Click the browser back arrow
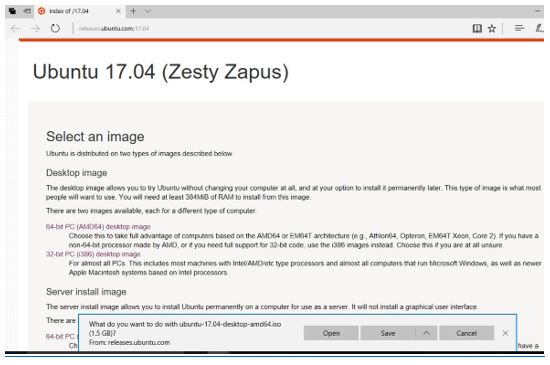The width and height of the screenshot is (550, 365). pos(15,28)
